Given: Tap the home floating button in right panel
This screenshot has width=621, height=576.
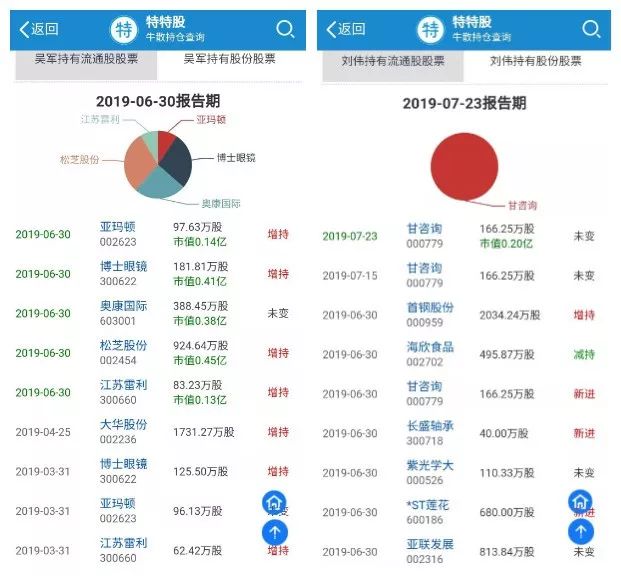Looking at the screenshot, I should click(x=581, y=502).
